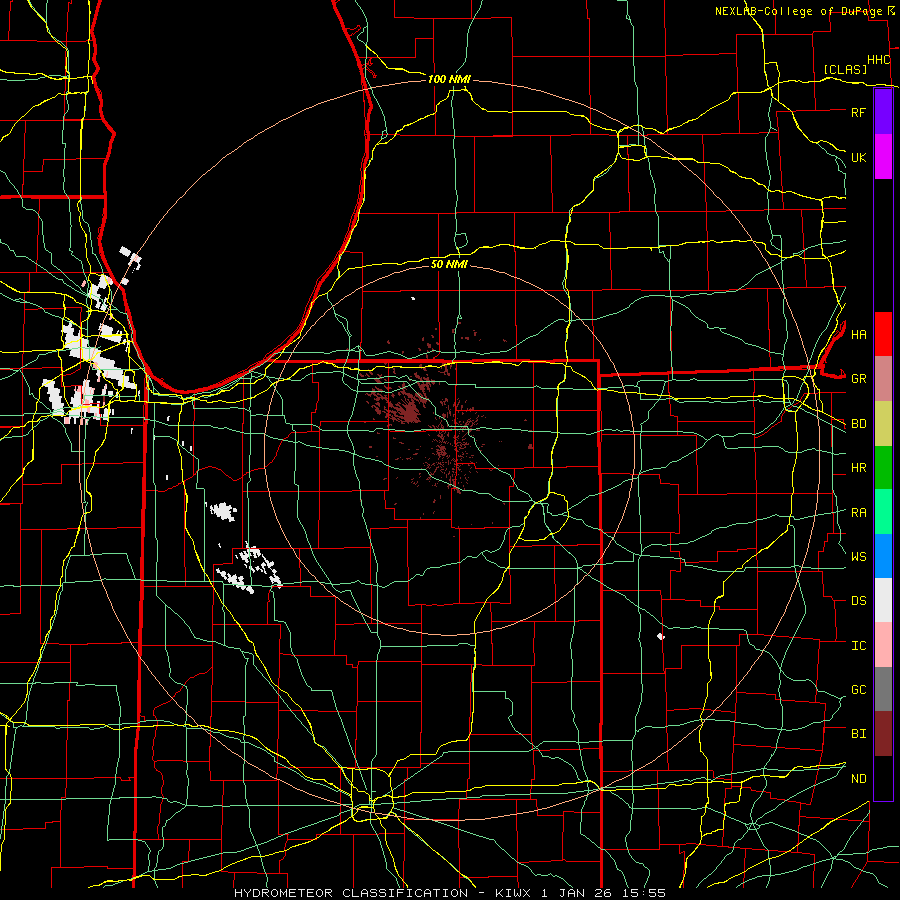Click the BD legend label
Viewport: 900px width, 900px height.
(x=858, y=424)
